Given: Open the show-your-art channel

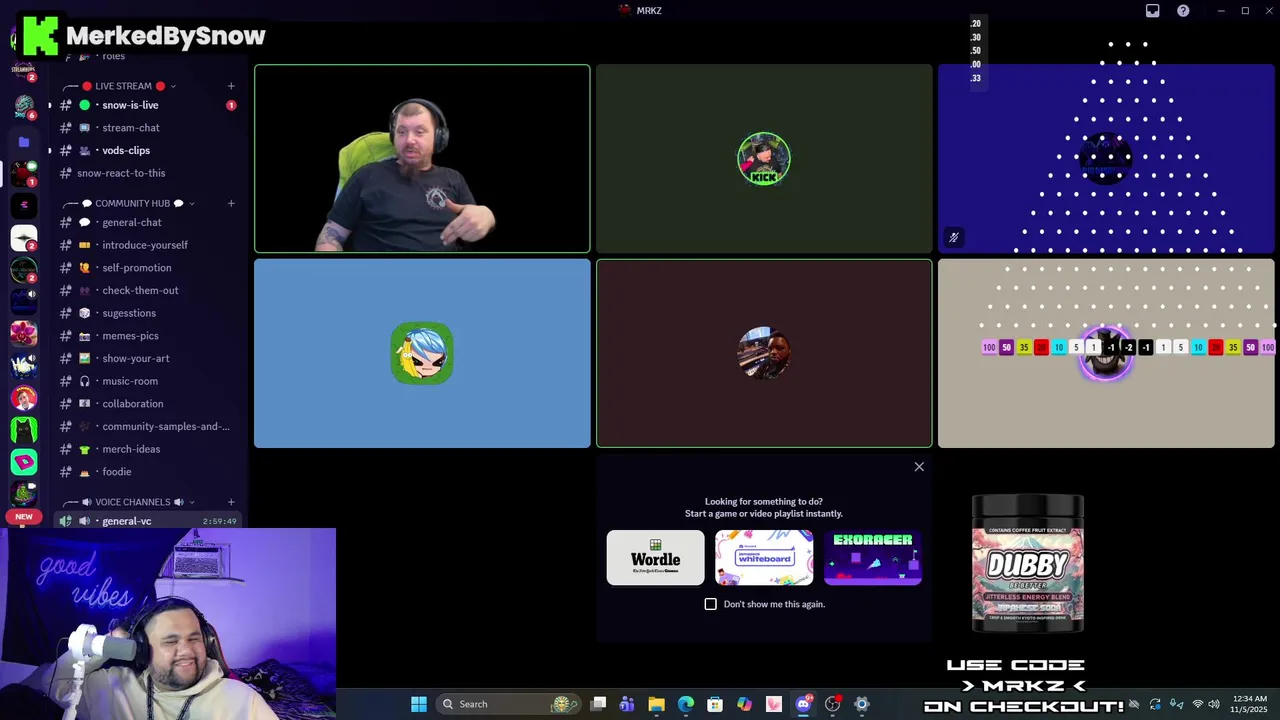Looking at the screenshot, I should click(x=147, y=358).
